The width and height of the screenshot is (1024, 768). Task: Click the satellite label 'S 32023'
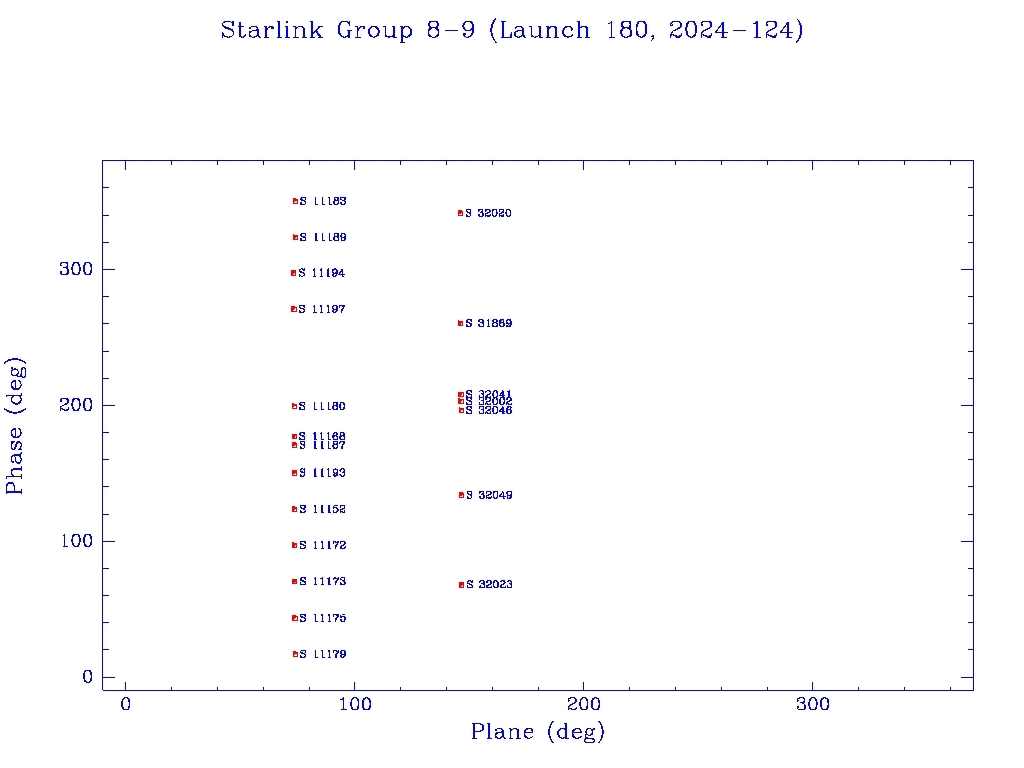tap(489, 584)
